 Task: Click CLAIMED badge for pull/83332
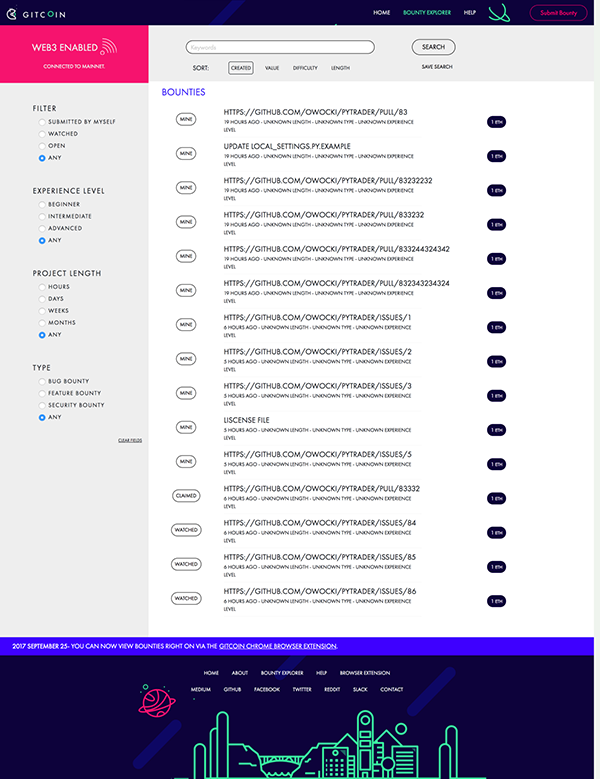186,495
